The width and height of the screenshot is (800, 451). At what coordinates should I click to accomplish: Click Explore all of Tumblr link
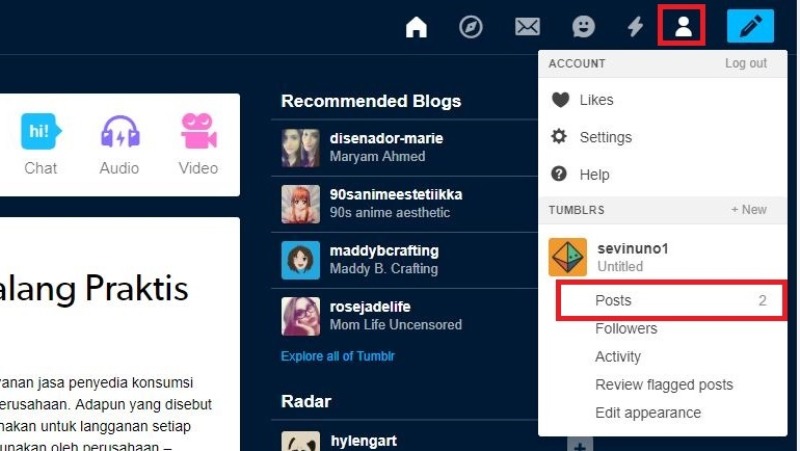337,356
